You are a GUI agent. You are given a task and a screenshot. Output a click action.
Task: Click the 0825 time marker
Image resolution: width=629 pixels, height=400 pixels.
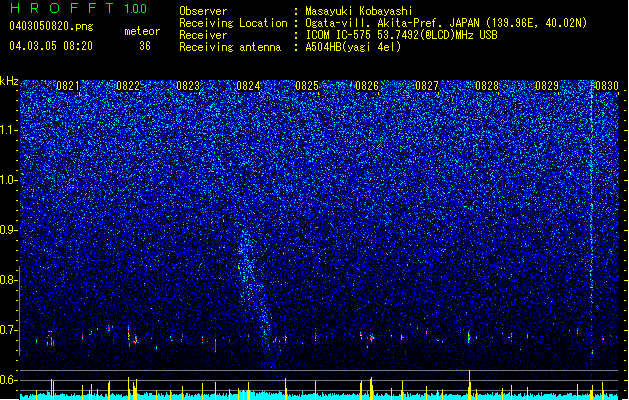coord(307,86)
